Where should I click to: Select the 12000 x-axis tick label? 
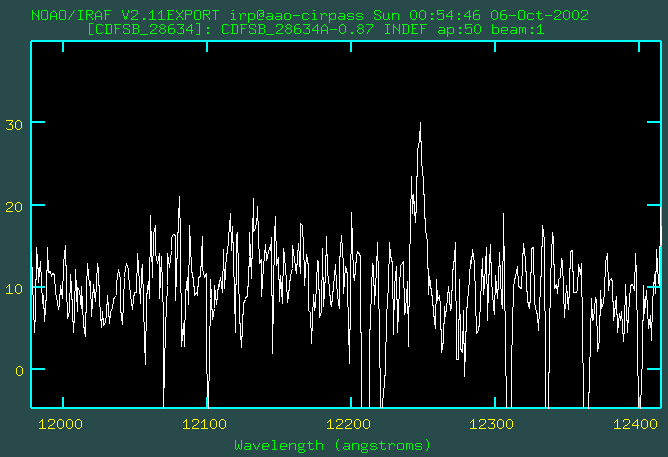61,424
